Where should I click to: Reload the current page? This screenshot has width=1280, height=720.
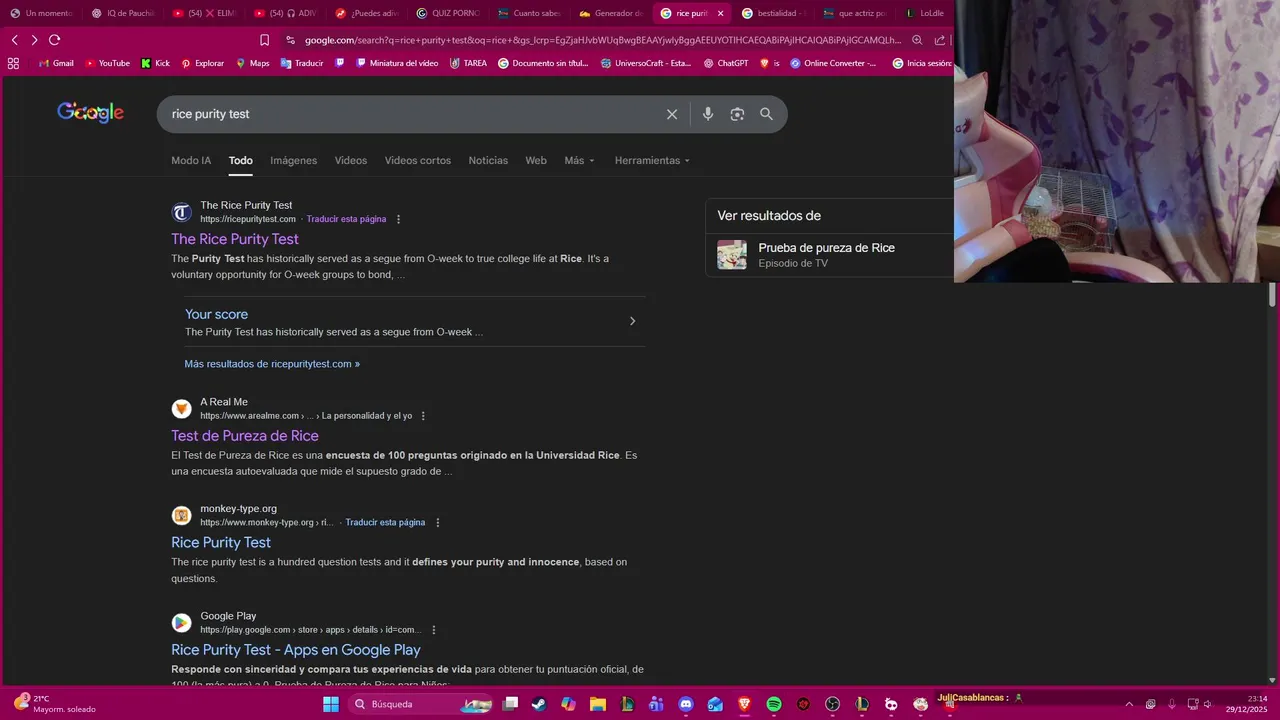54,40
